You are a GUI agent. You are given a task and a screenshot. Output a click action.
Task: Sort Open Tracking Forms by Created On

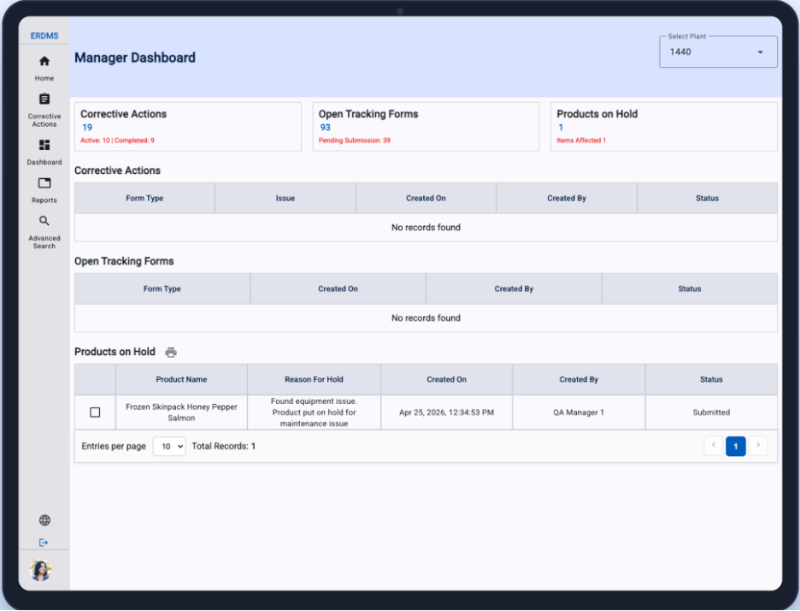(x=338, y=289)
